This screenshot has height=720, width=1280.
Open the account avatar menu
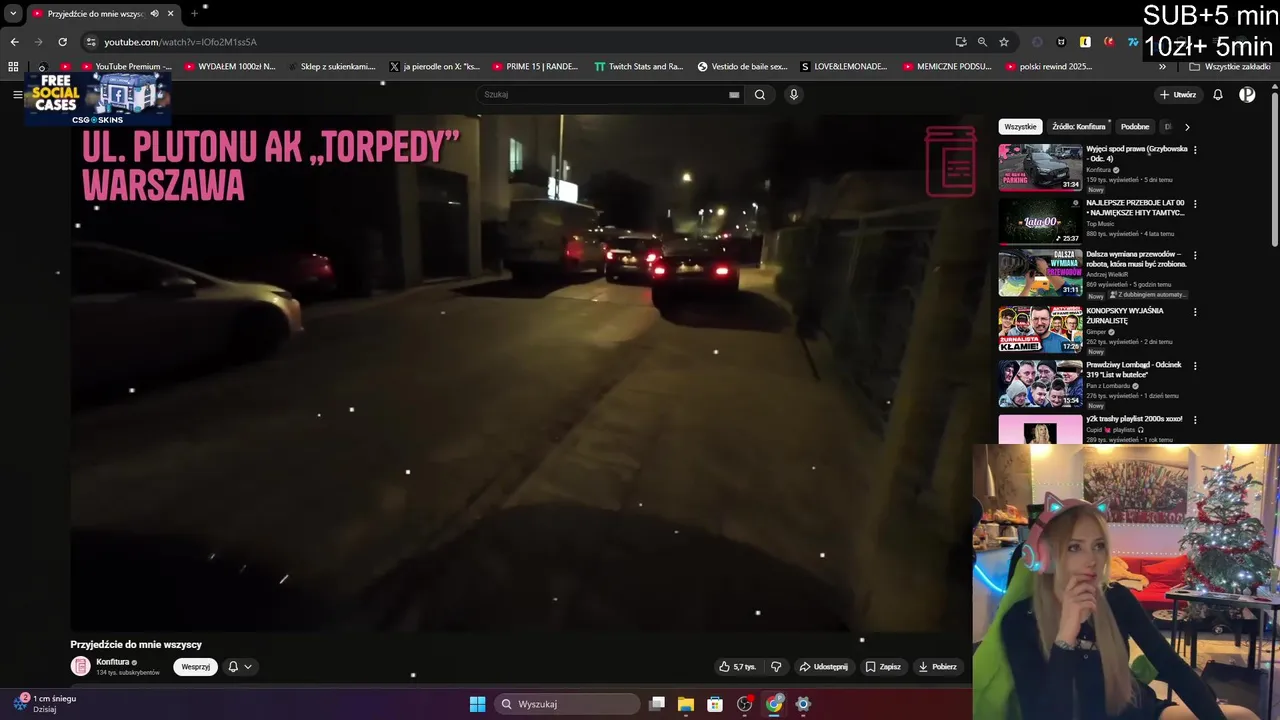[1247, 95]
